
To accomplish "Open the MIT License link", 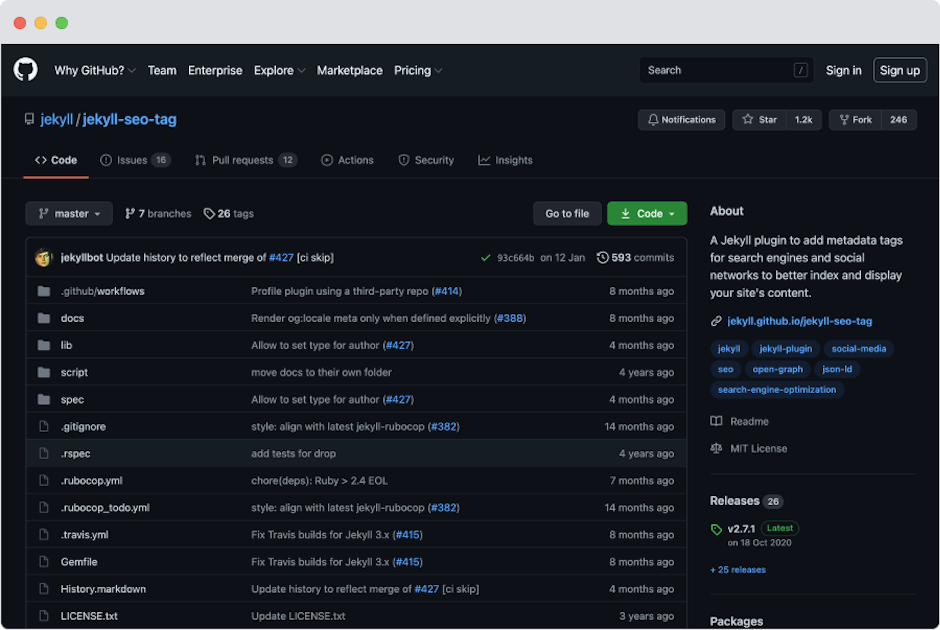I will click(758, 449).
